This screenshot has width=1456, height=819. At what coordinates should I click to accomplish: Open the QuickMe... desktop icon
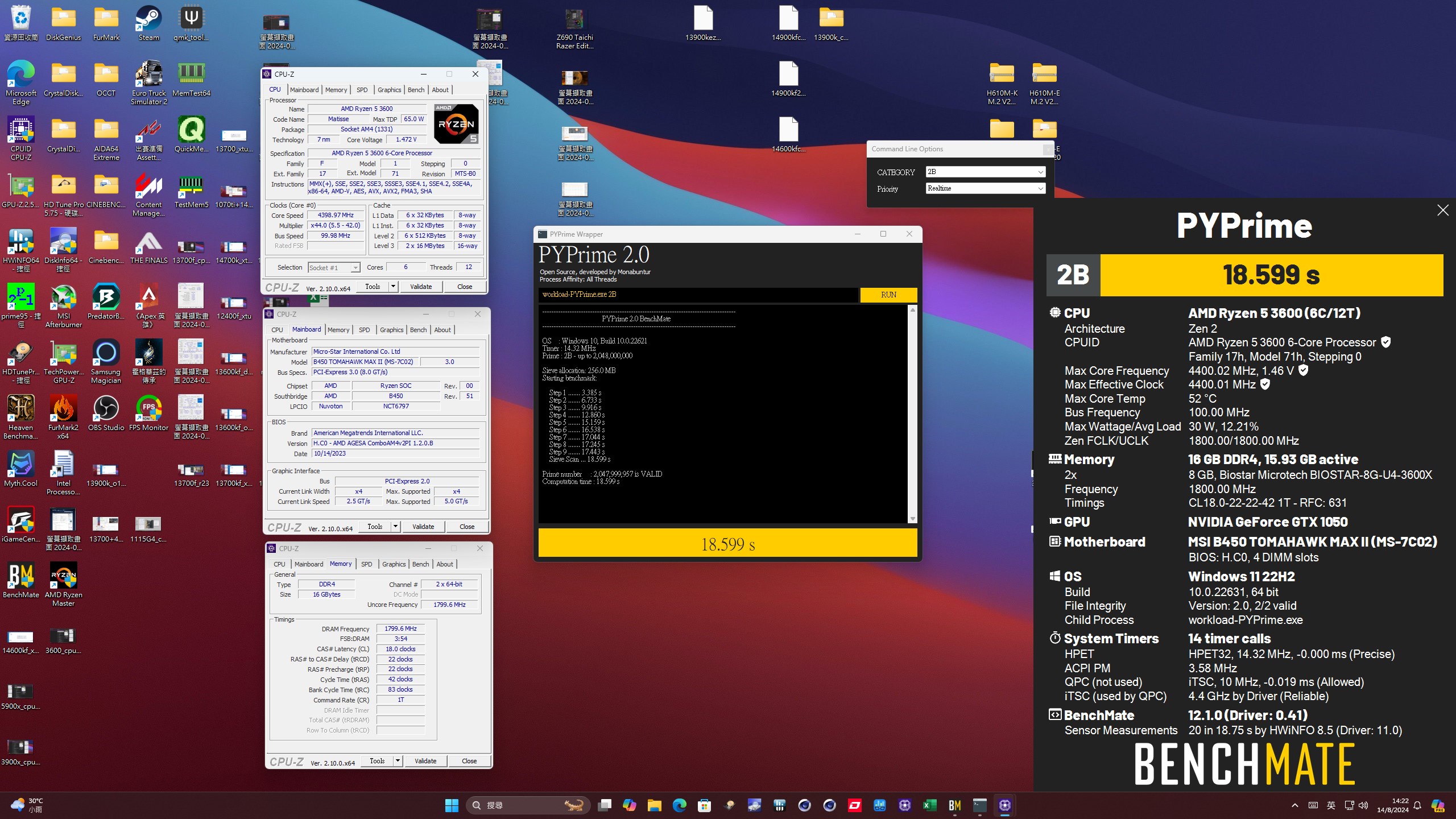[191, 135]
